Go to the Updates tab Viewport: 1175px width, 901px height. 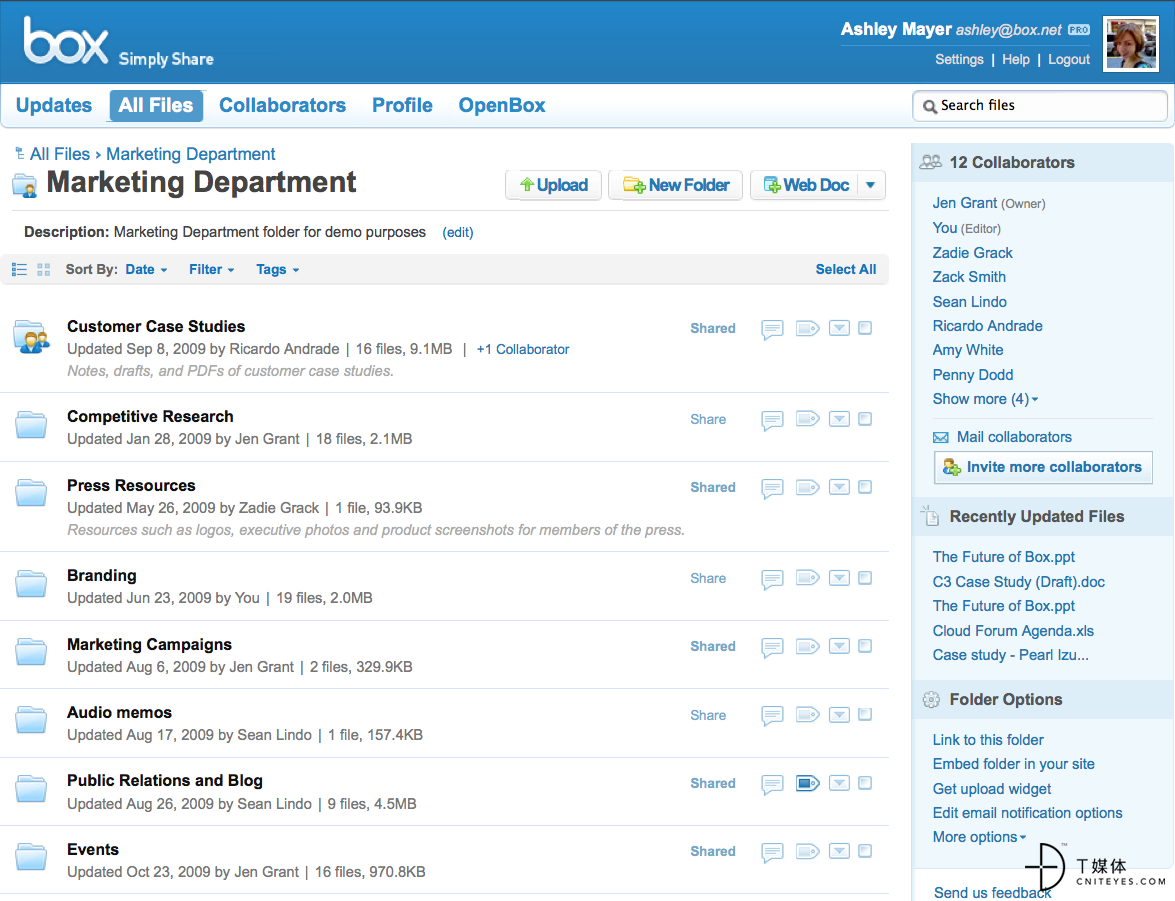[54, 106]
